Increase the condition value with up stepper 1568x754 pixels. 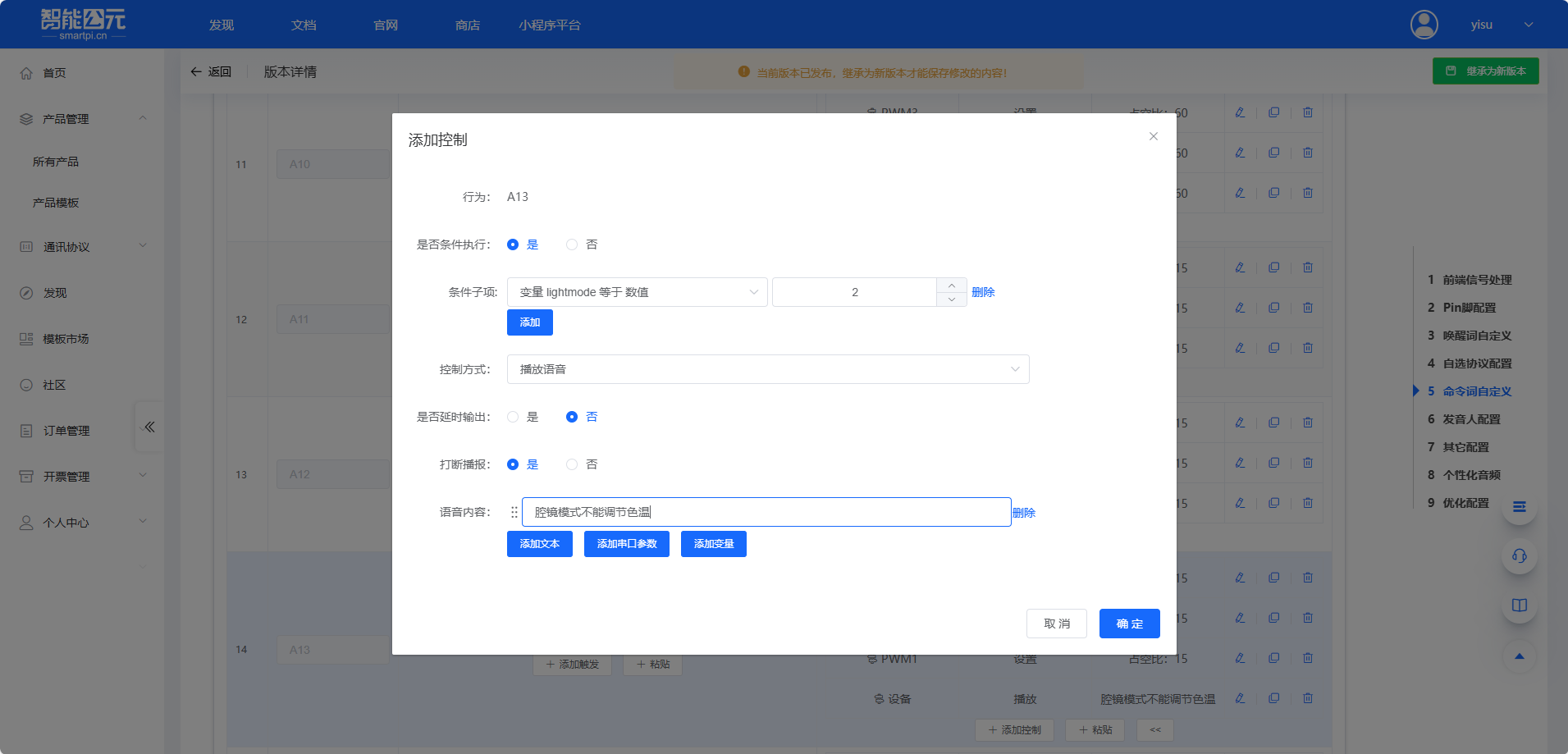pyautogui.click(x=951, y=285)
